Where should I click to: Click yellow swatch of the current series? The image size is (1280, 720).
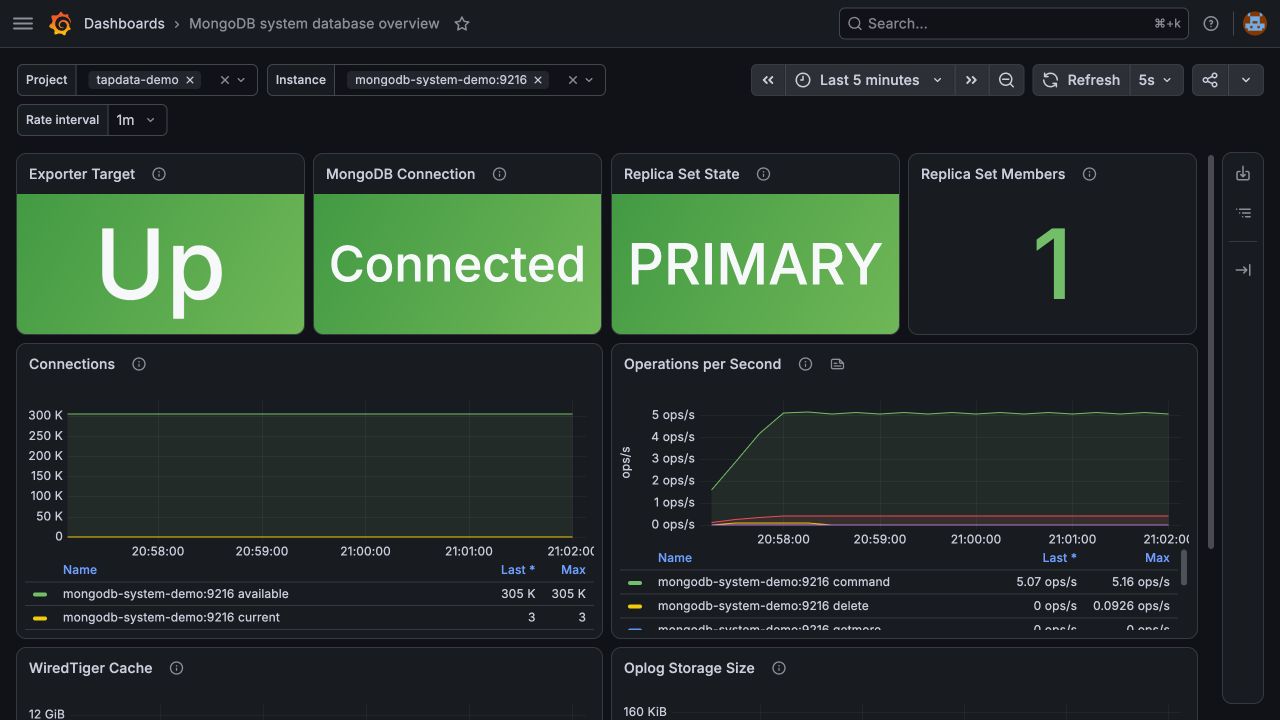(x=40, y=618)
